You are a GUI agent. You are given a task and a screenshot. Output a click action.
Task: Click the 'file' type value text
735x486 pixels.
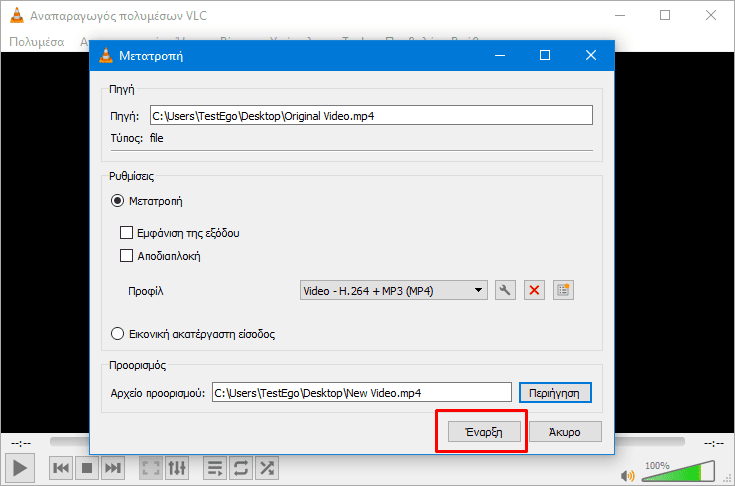tap(157, 138)
